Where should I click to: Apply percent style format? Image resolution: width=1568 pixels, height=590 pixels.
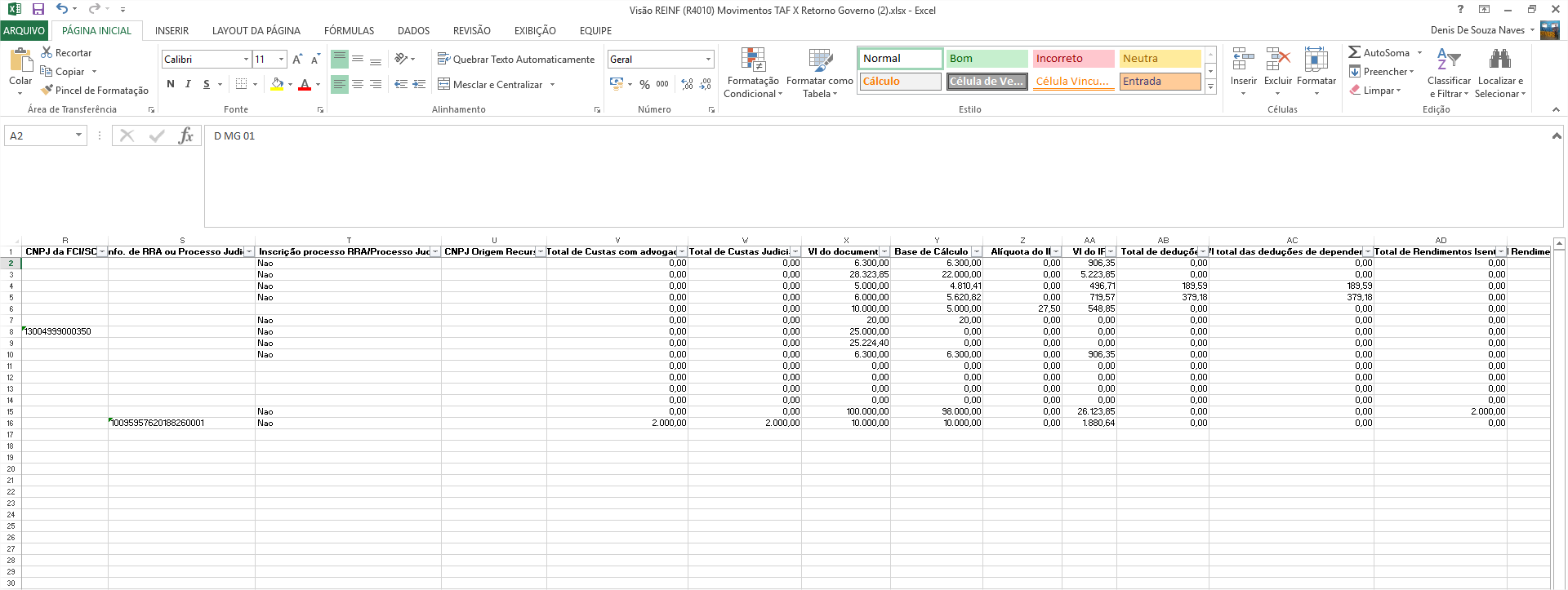[644, 84]
